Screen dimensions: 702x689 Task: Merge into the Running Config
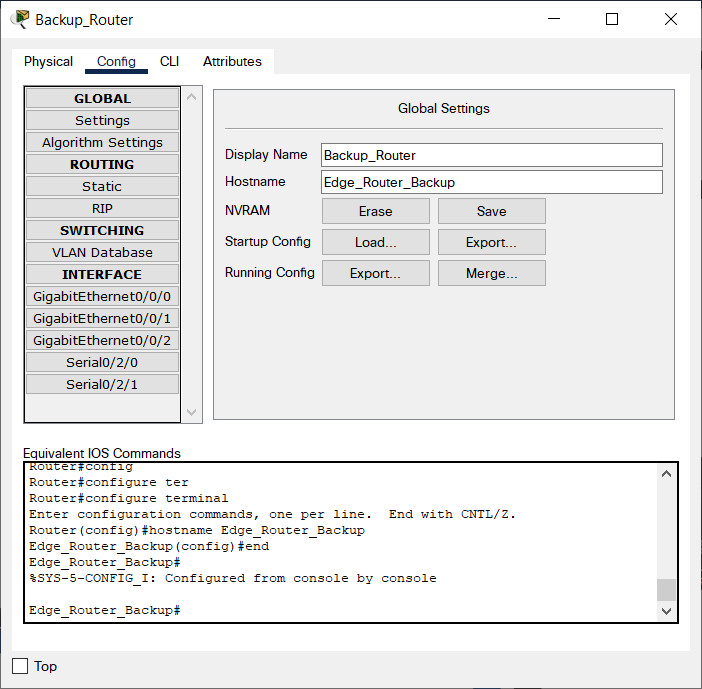(x=491, y=273)
